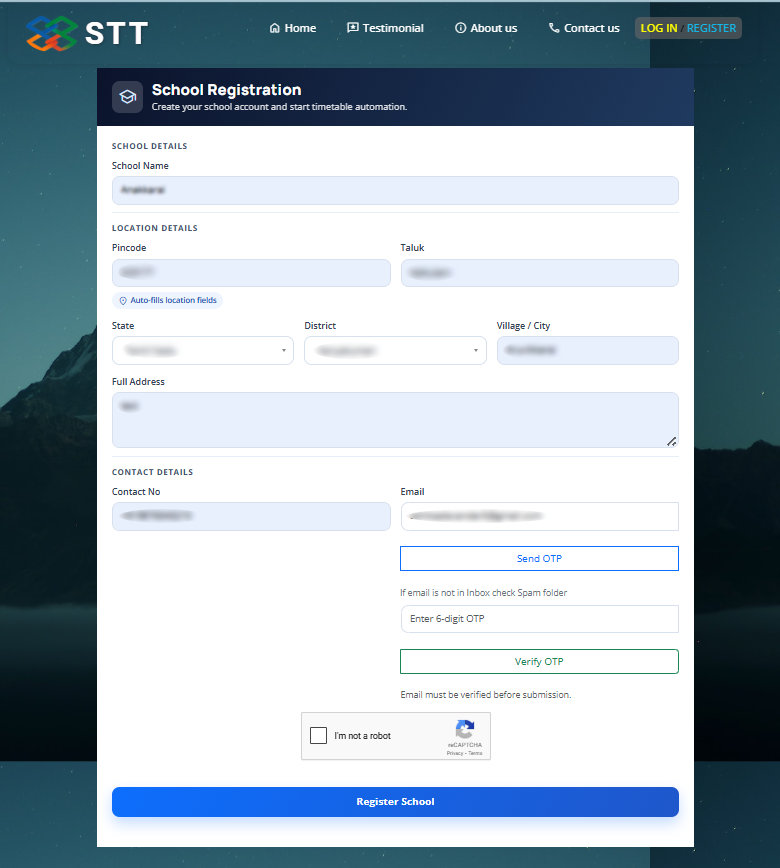Viewport: 780px width, 868px height.
Task: Click the LOCATION DETAILS section label
Action: (x=154, y=228)
